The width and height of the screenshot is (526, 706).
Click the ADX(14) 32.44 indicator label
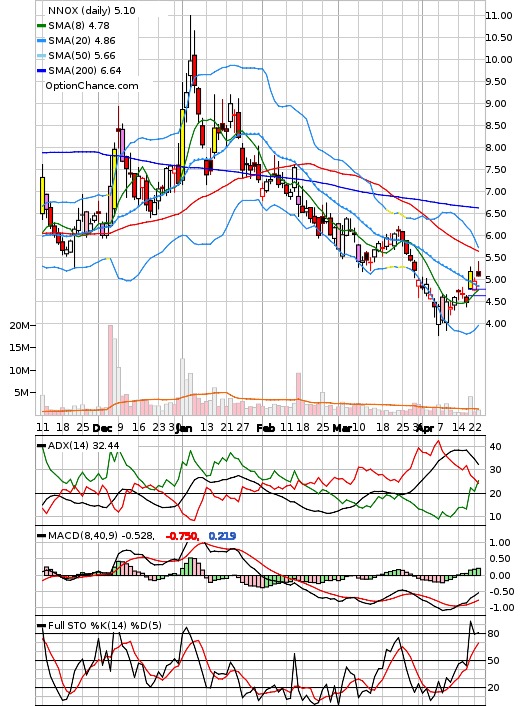(84, 445)
